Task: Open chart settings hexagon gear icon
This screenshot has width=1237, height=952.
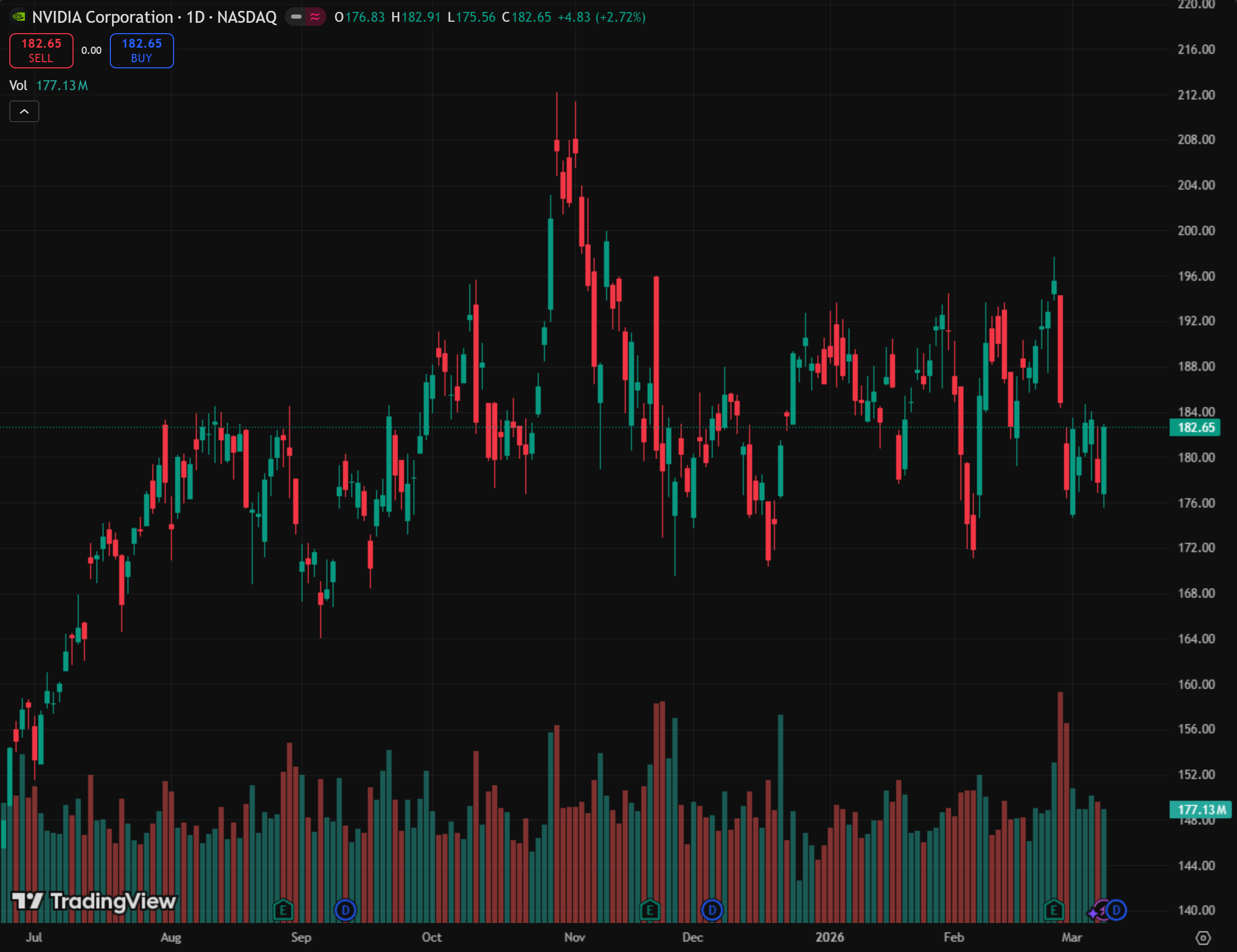Action: coord(1202,938)
